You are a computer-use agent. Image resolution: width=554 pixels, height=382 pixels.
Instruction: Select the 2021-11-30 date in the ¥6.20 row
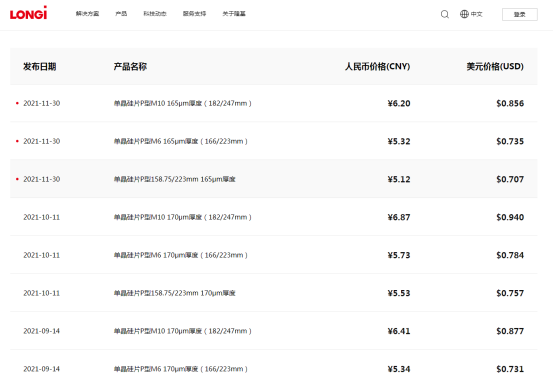(42, 103)
